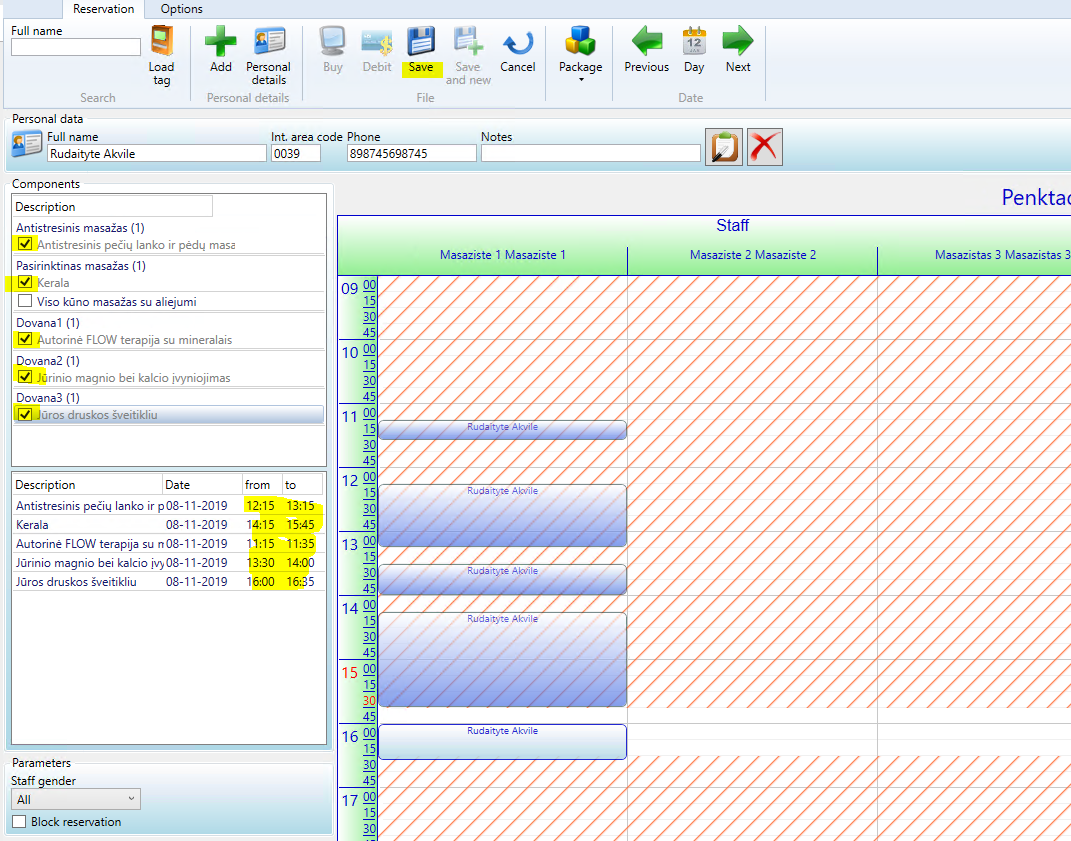Uncheck Jūros druskos šveitikliu component

tap(25, 414)
